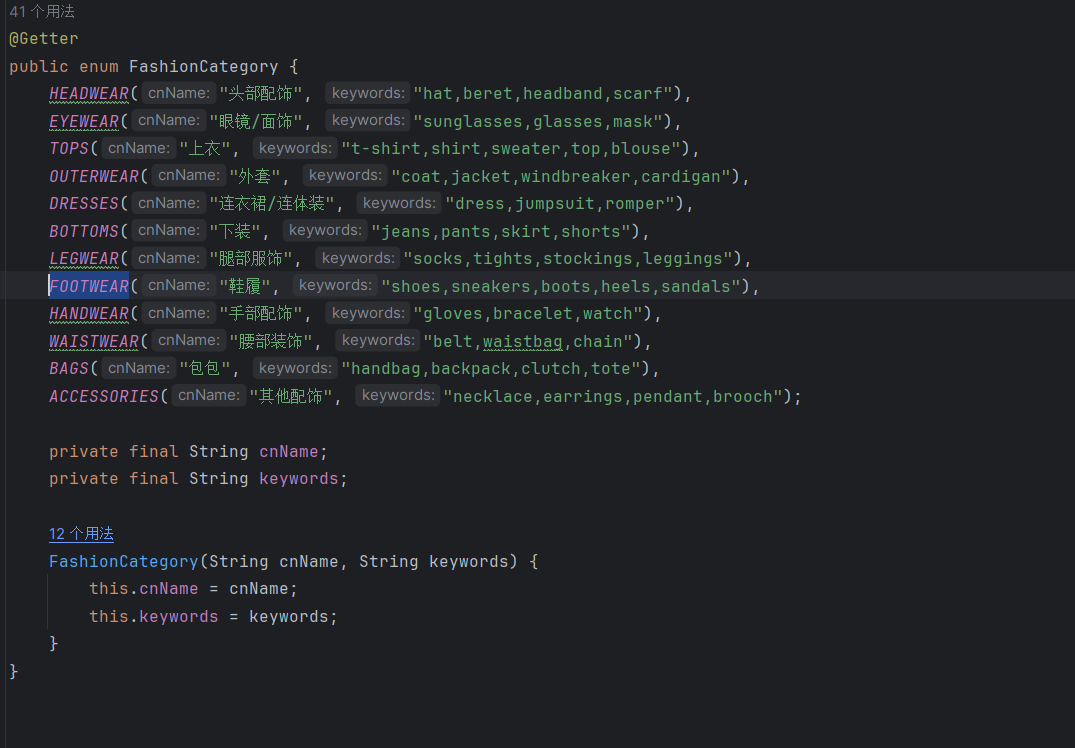Click this.cnName assignment line
Screen dimensions: 1075x748
coord(193,589)
